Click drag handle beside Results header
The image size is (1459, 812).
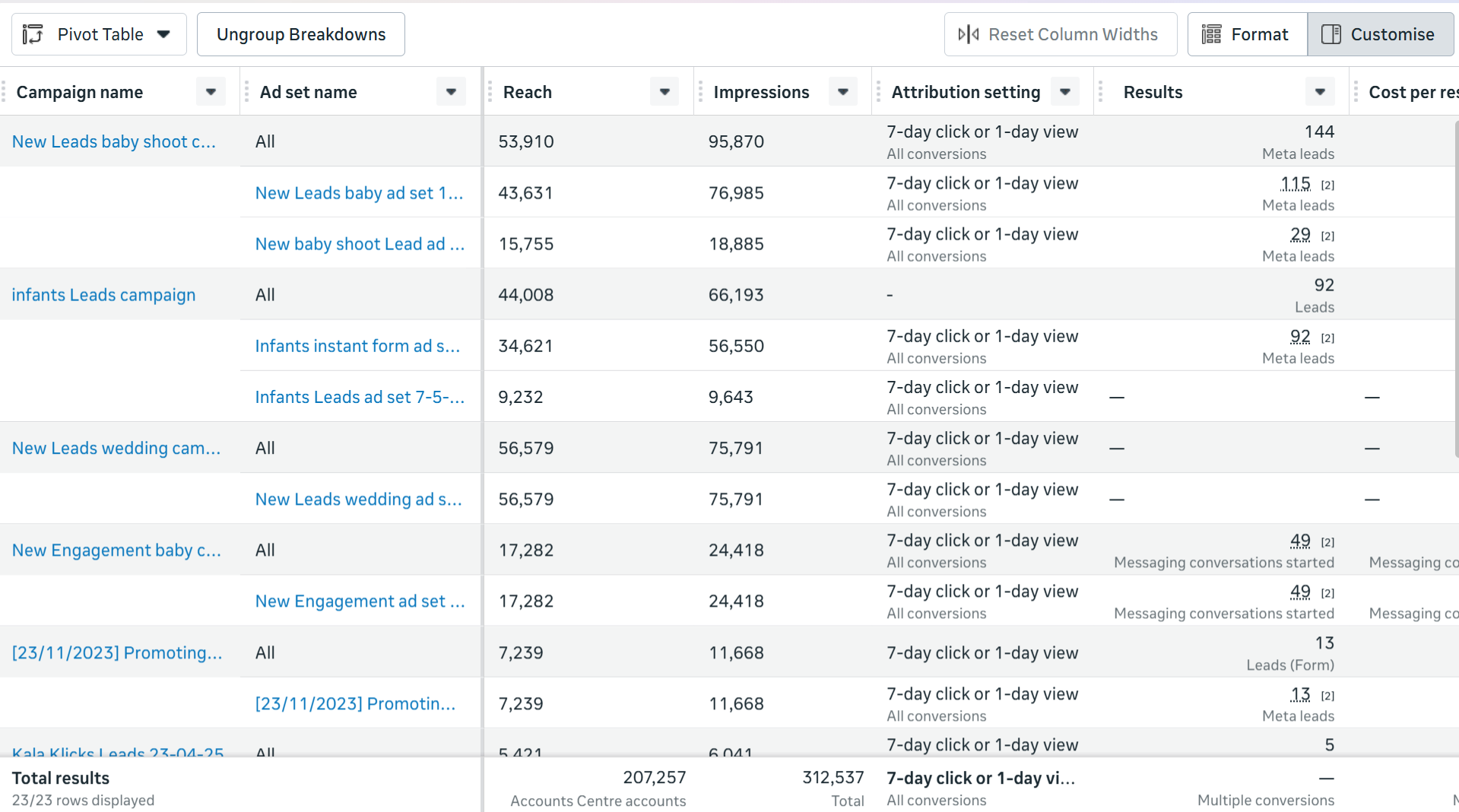coord(1100,92)
